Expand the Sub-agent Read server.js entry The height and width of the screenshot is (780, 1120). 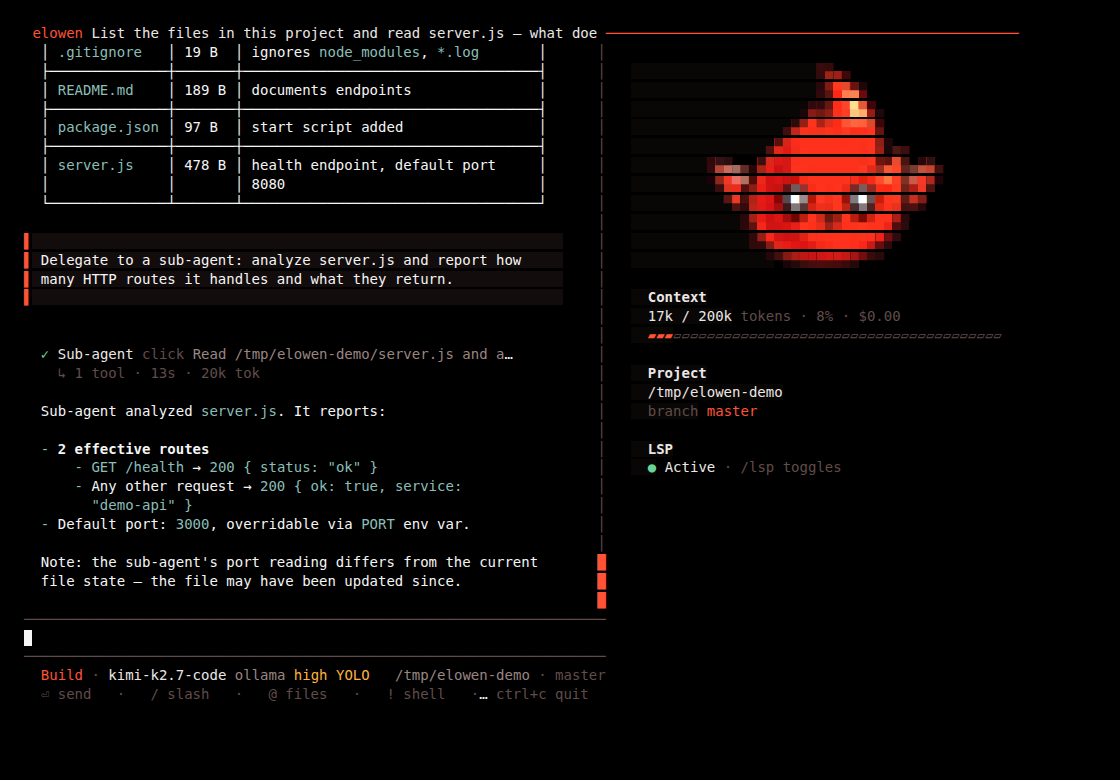click(277, 354)
